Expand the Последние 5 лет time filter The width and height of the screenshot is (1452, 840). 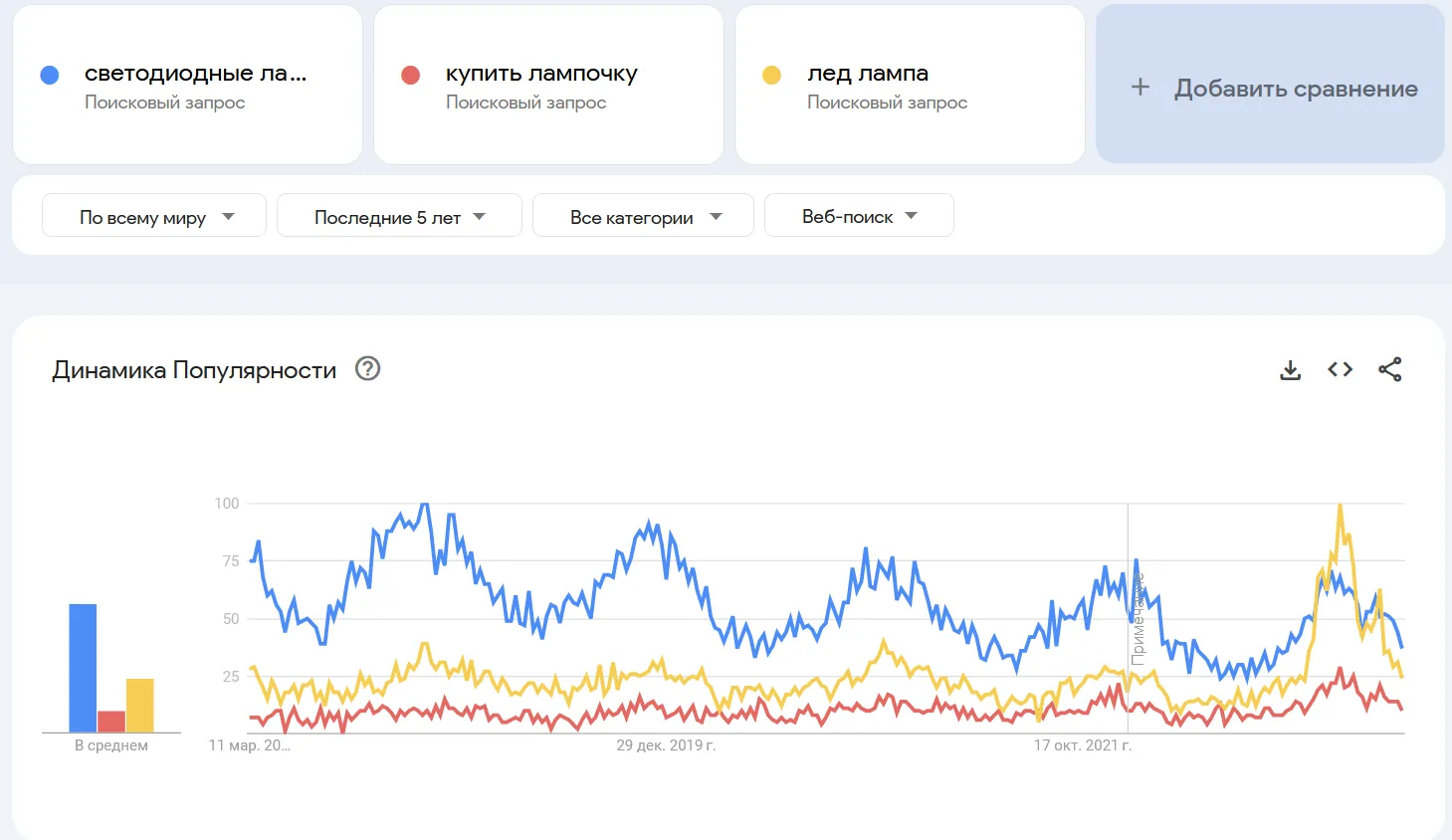point(399,216)
